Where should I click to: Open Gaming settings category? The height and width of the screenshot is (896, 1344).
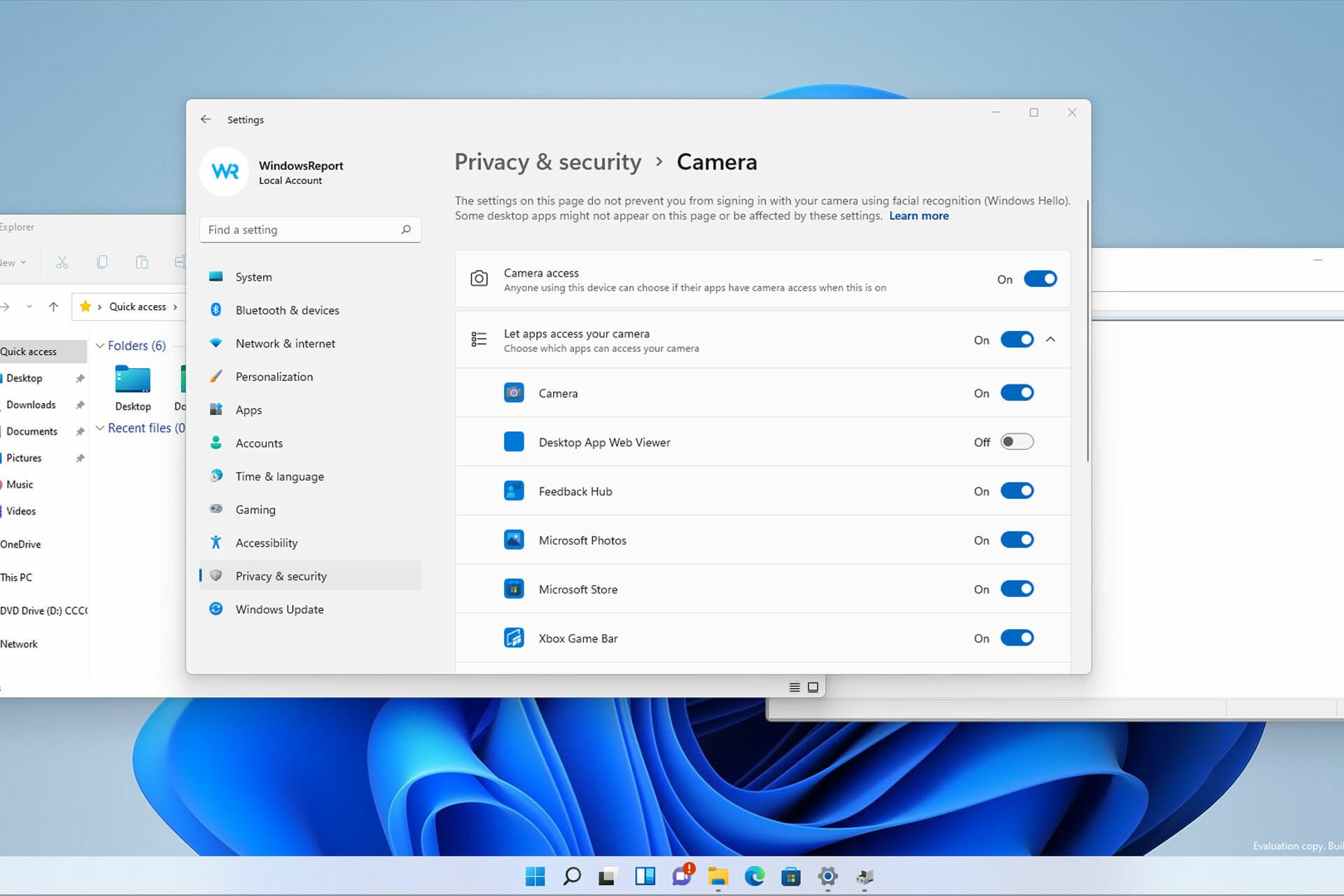coord(310,510)
